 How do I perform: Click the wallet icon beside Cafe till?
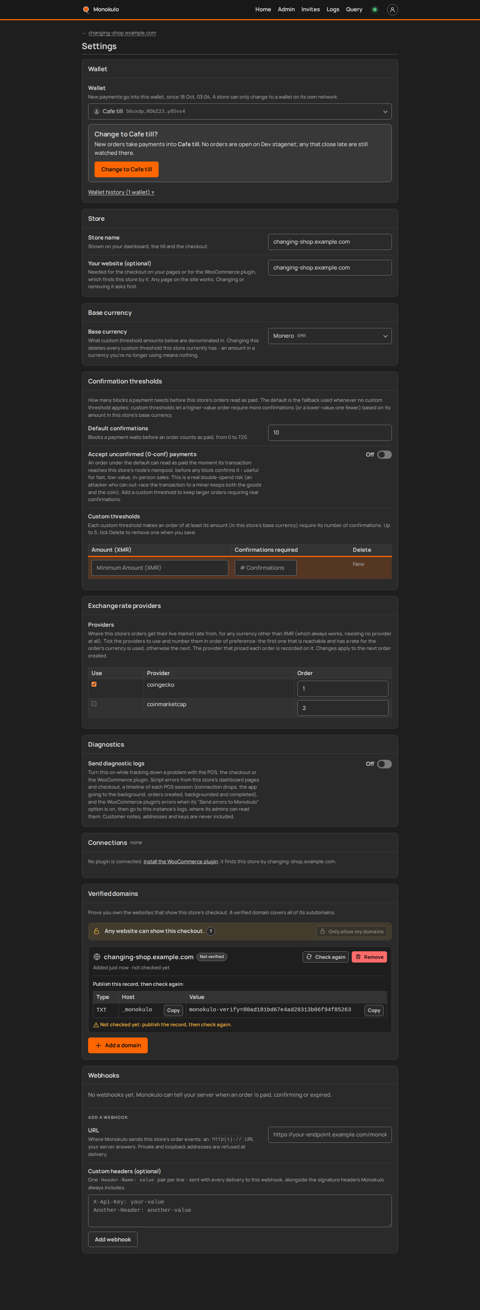96,112
